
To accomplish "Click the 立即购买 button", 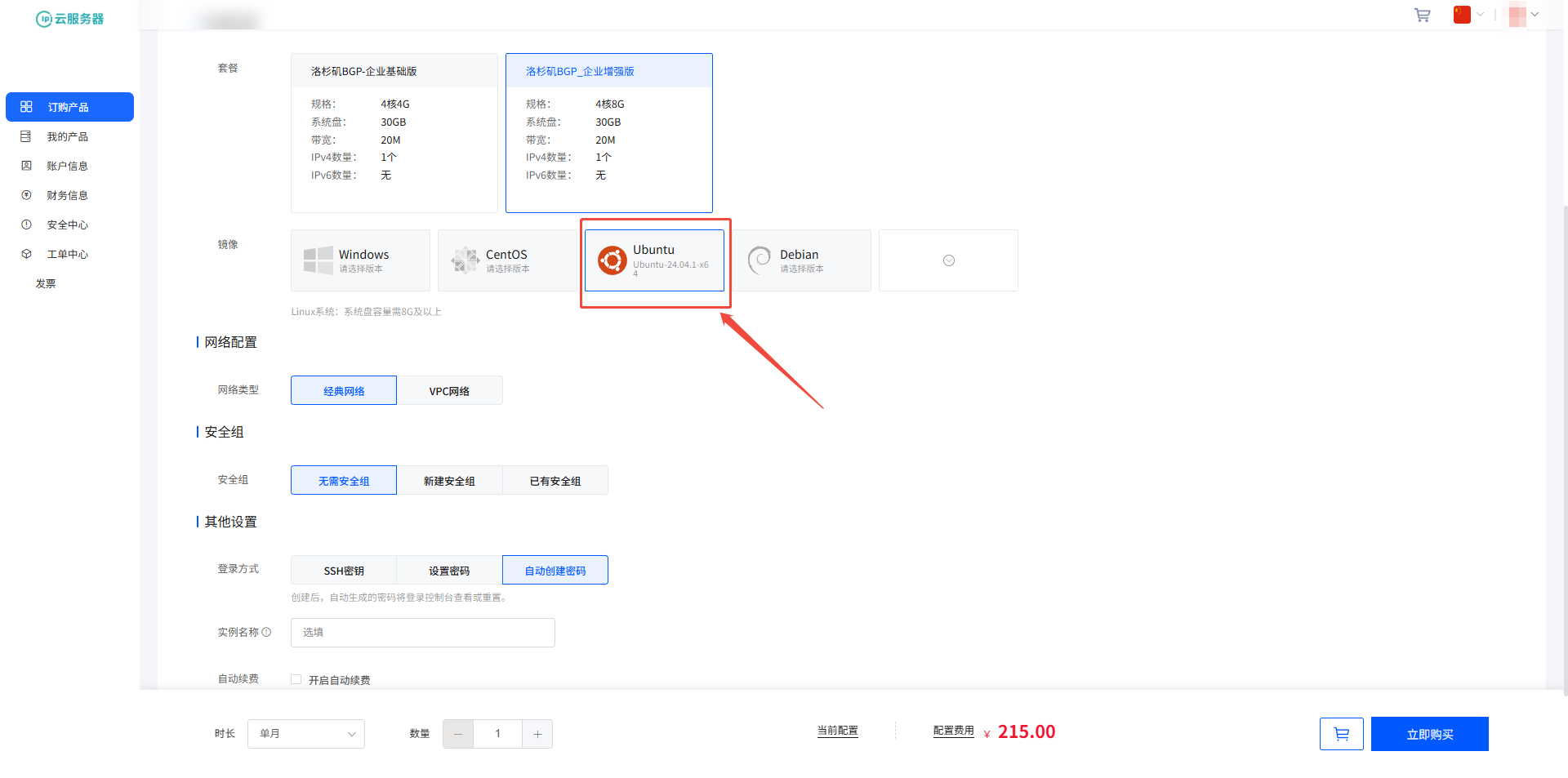I will [x=1429, y=734].
